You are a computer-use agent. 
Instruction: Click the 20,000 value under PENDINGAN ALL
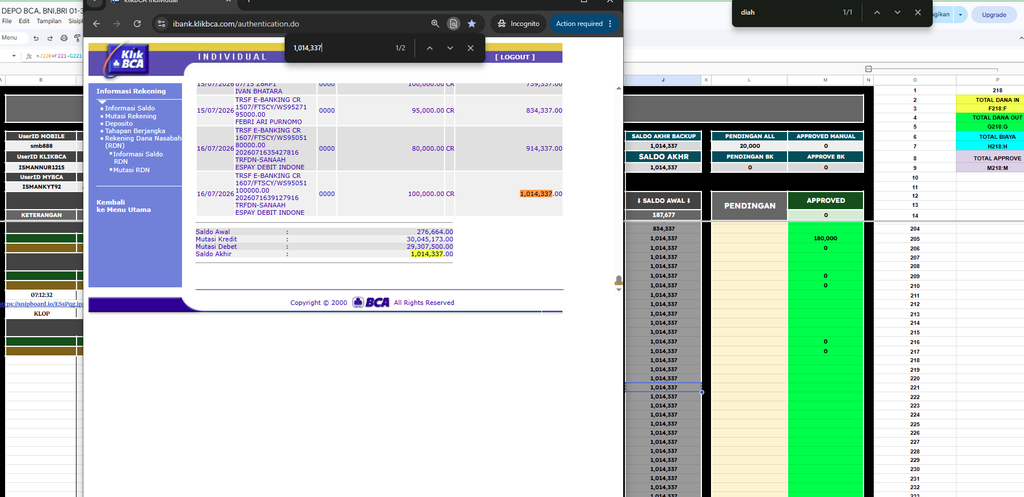[x=749, y=146]
